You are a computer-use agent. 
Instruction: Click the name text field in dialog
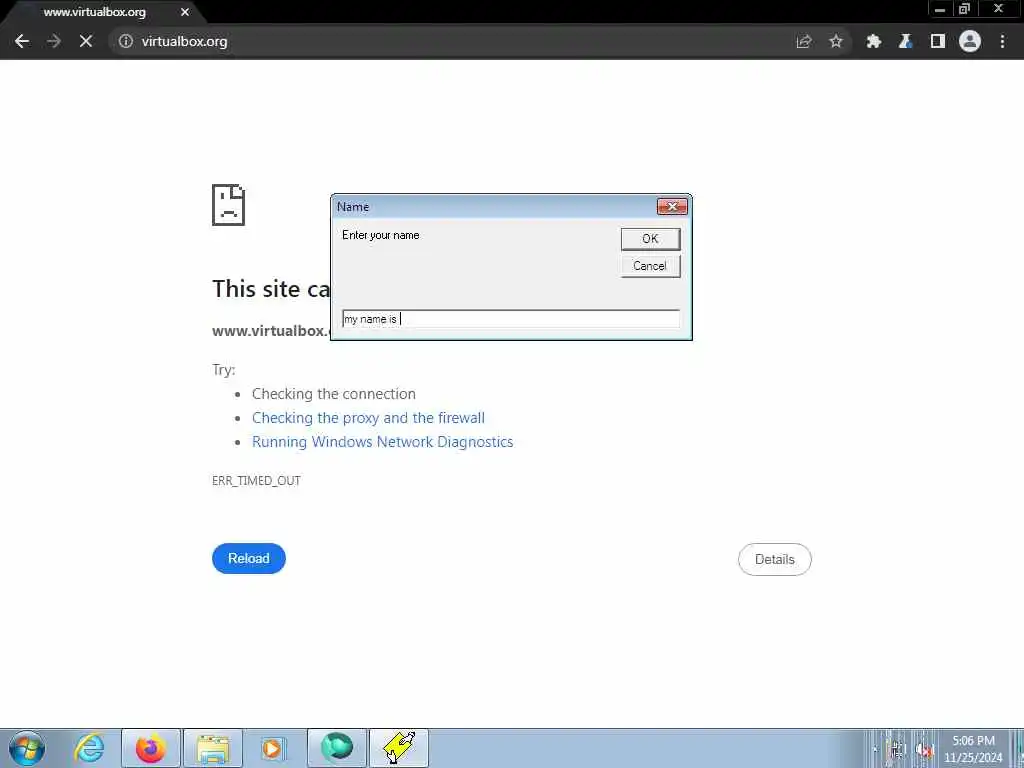(511, 319)
